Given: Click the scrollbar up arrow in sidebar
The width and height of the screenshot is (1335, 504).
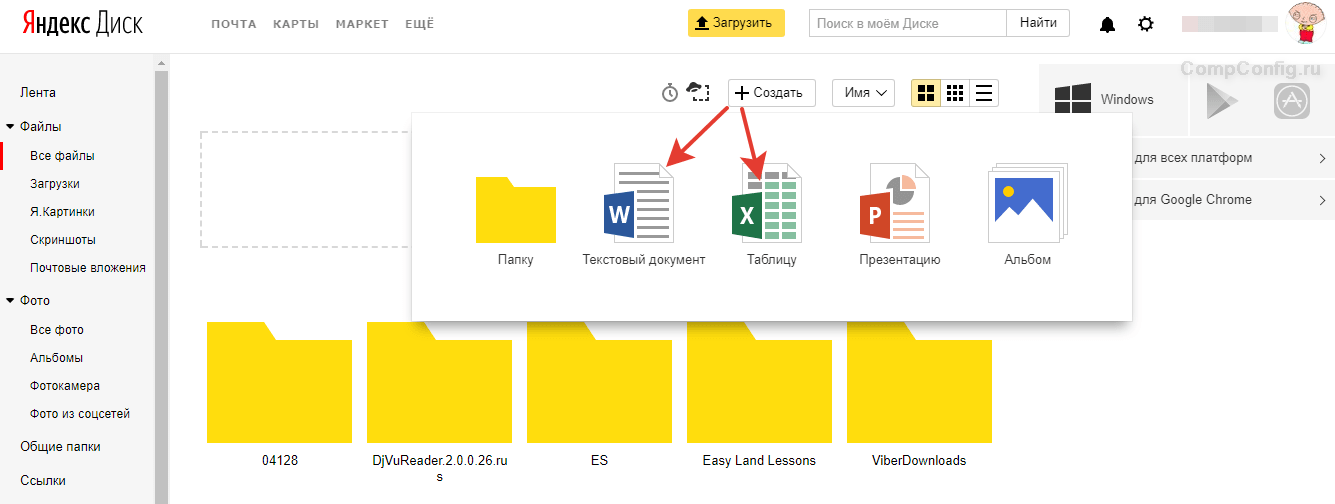Looking at the screenshot, I should click(x=161, y=63).
